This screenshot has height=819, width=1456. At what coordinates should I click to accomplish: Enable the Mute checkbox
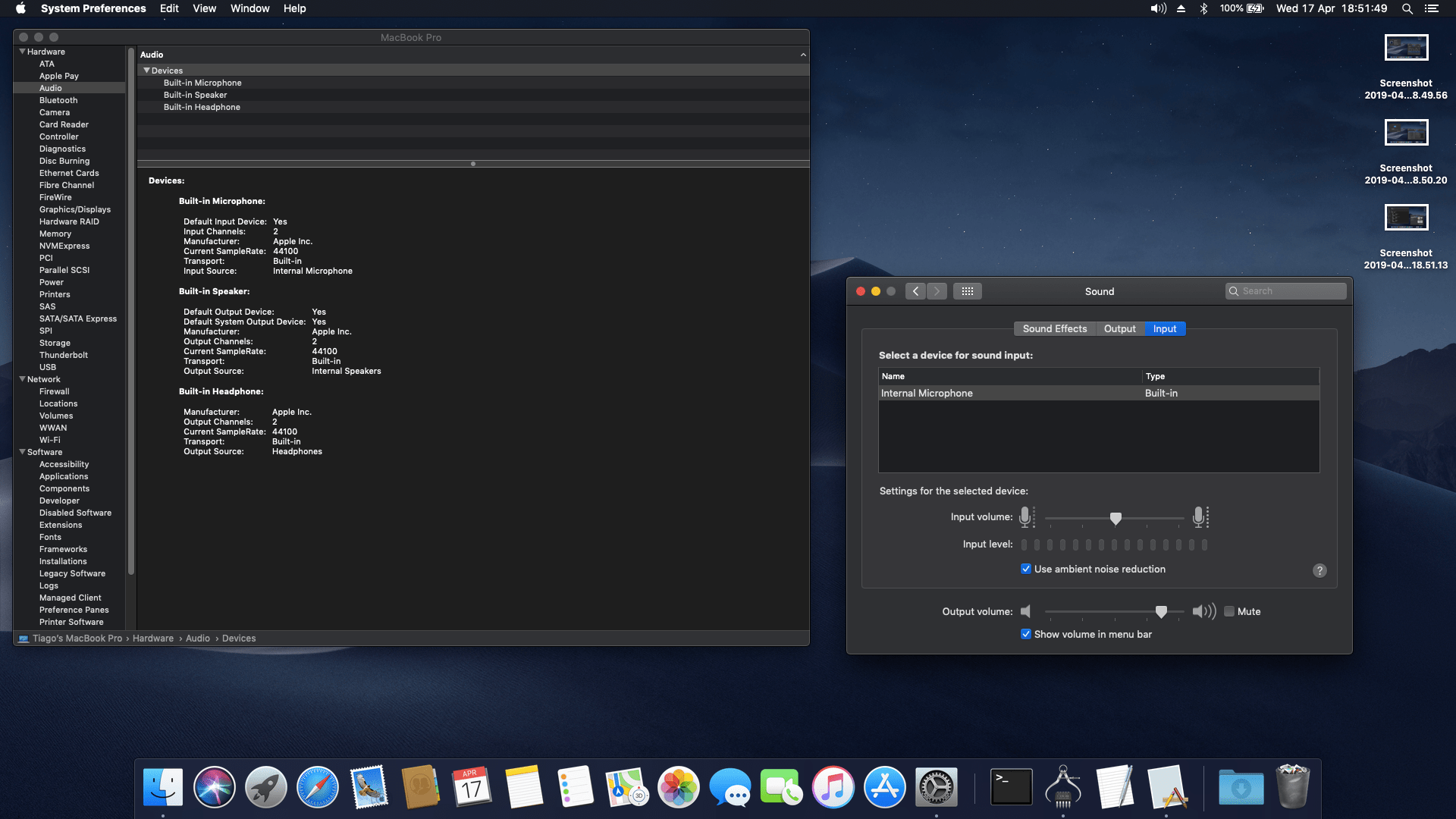(1229, 611)
